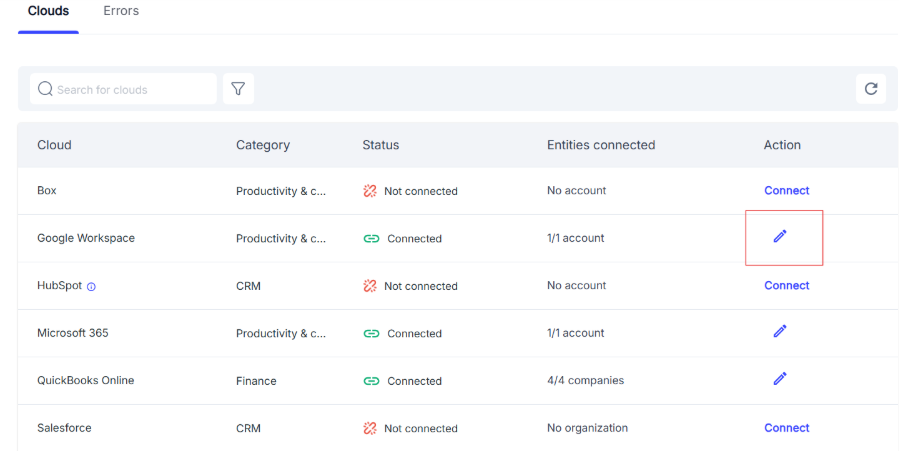
Task: Click the Category column header
Action: point(262,145)
